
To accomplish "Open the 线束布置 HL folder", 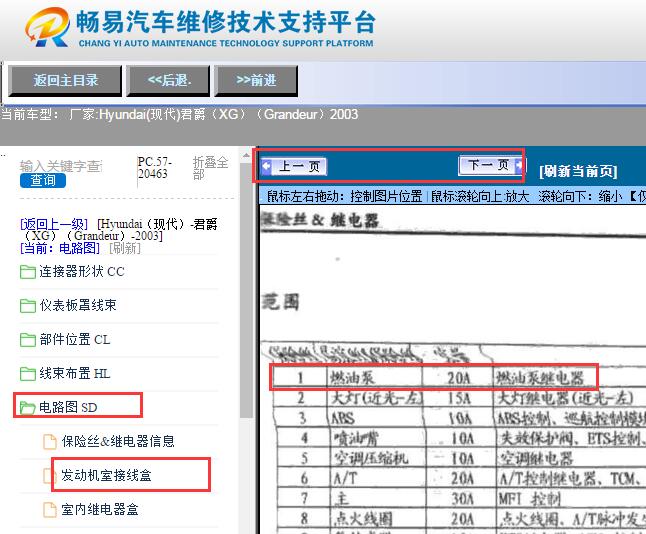I will click(75, 373).
